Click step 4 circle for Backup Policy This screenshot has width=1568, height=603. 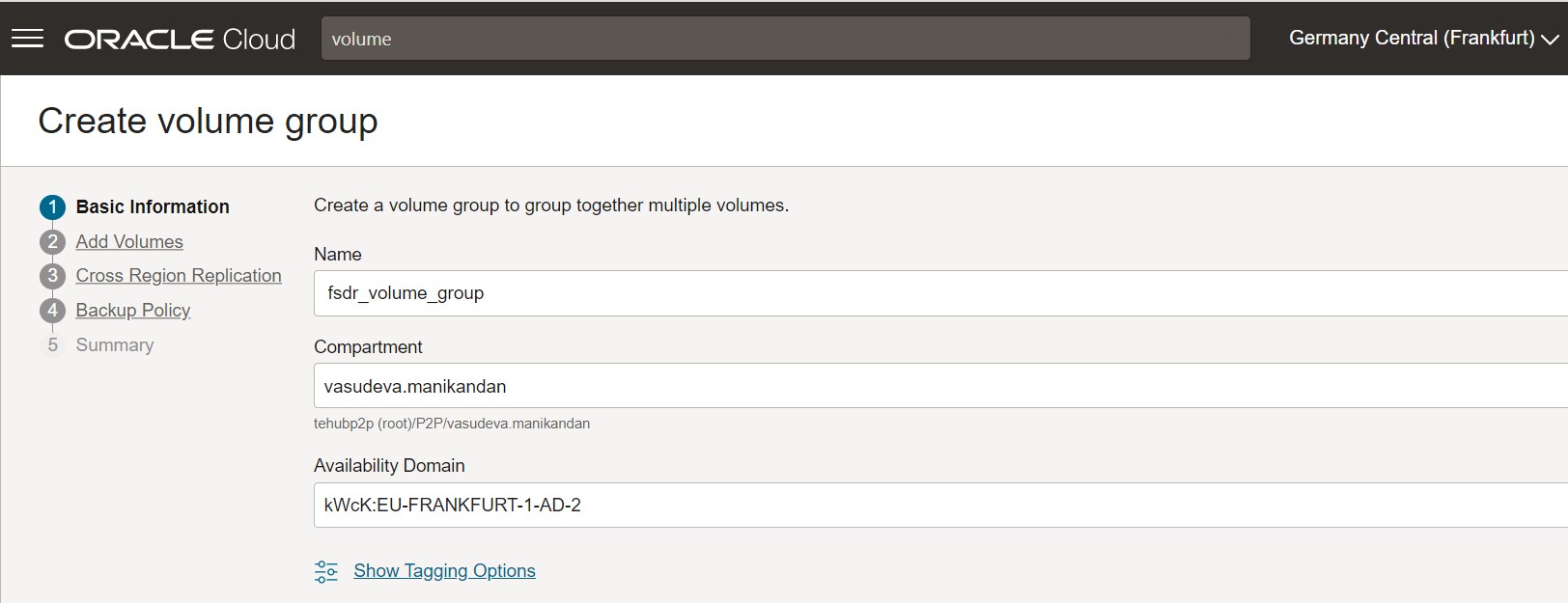[x=52, y=311]
